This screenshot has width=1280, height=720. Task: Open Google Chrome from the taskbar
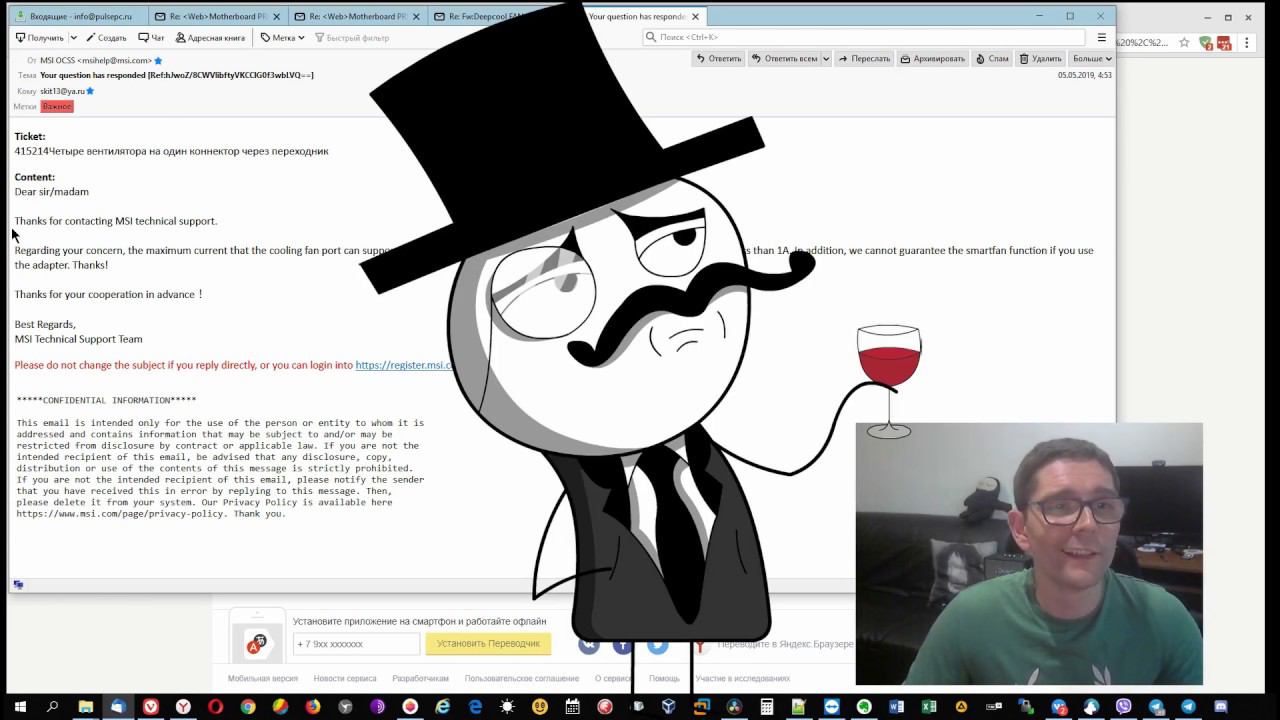(248, 707)
